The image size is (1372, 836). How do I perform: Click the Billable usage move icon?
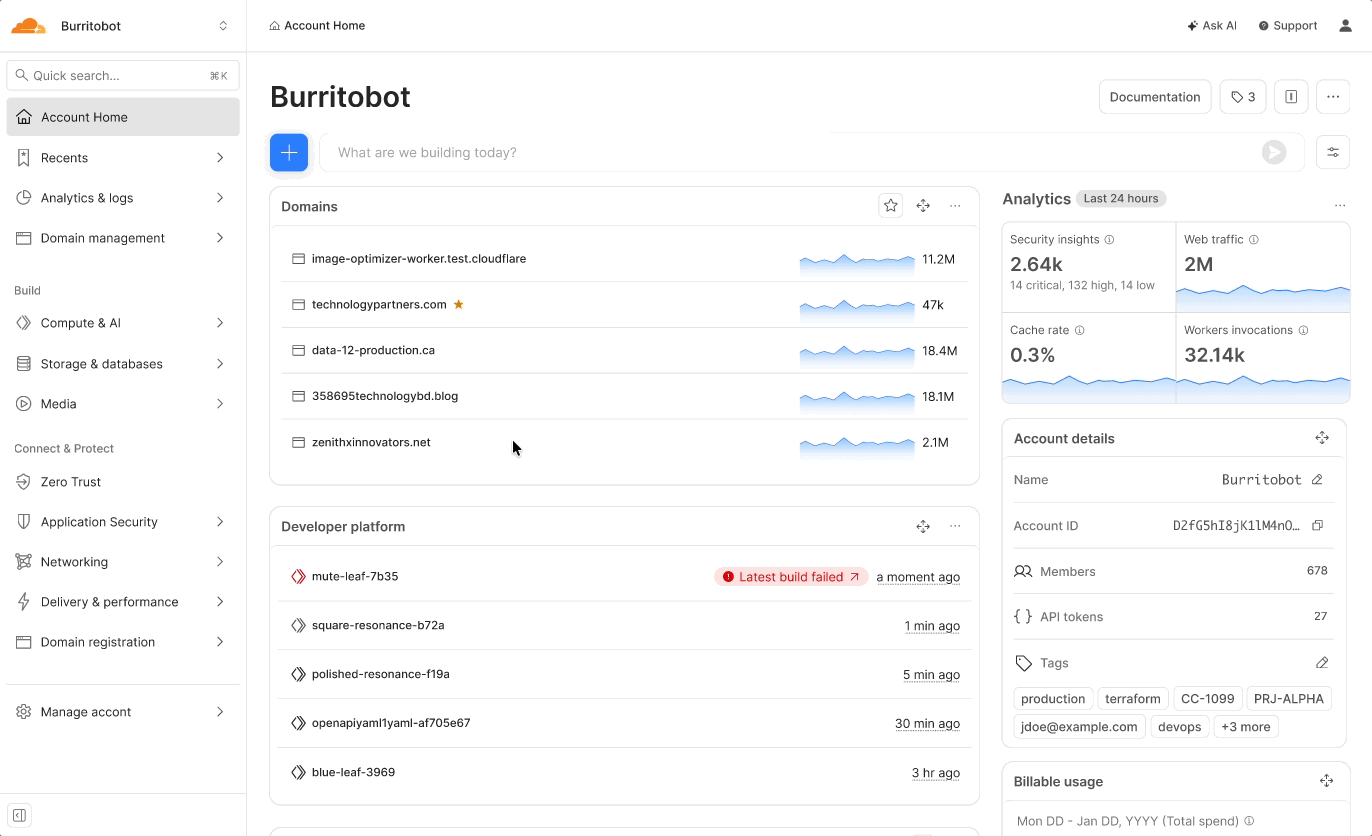(x=1326, y=781)
